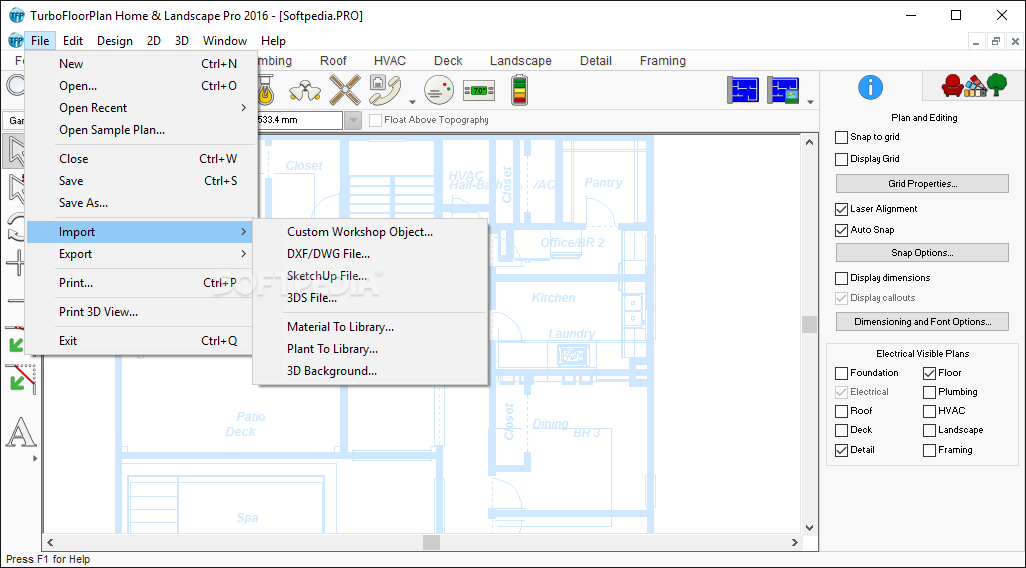Check Float Above Topography
Image resolution: width=1026 pixels, height=568 pixels.
pyautogui.click(x=375, y=120)
